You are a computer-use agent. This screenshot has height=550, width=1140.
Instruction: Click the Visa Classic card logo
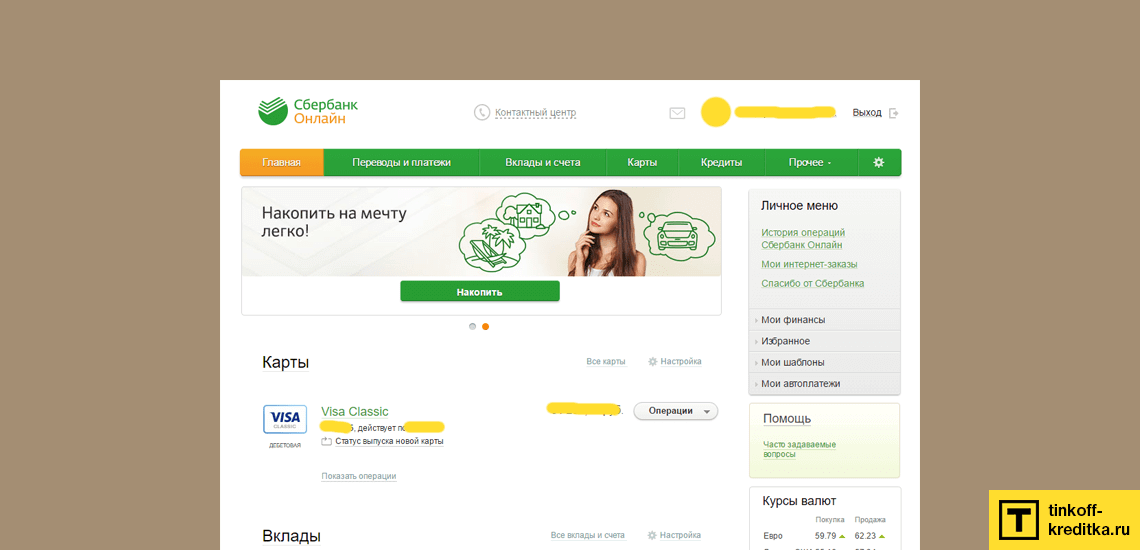pos(284,419)
